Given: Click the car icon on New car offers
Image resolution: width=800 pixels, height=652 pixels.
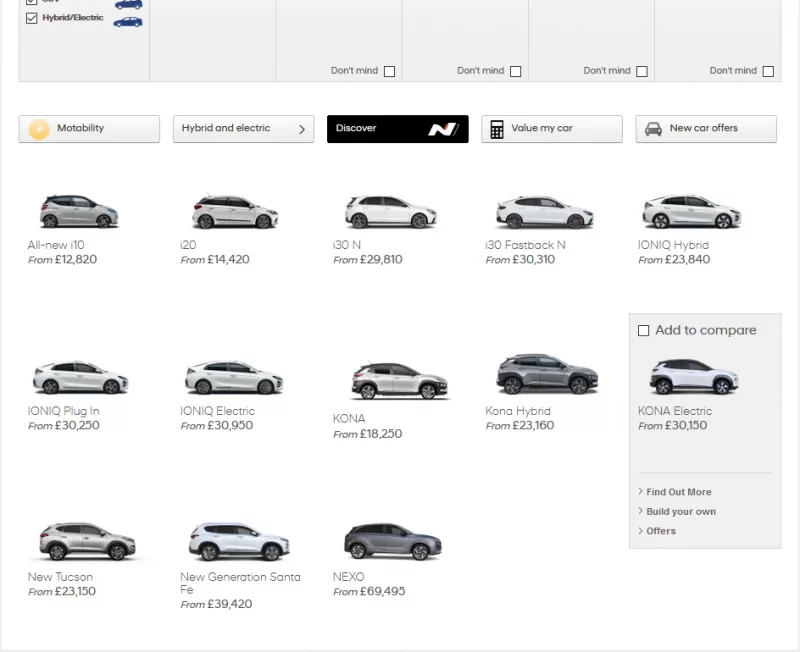Looking at the screenshot, I should pos(653,129).
